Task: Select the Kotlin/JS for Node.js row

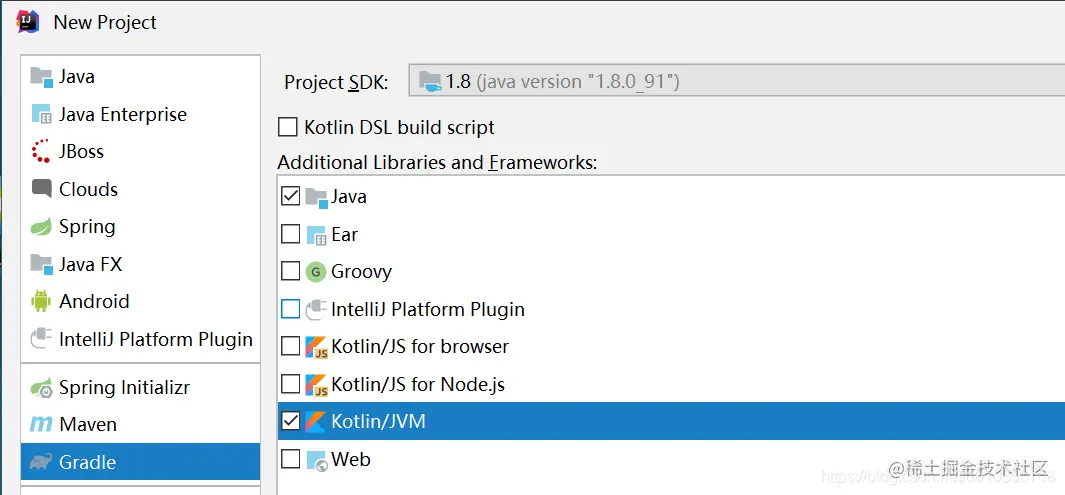Action: tap(420, 384)
